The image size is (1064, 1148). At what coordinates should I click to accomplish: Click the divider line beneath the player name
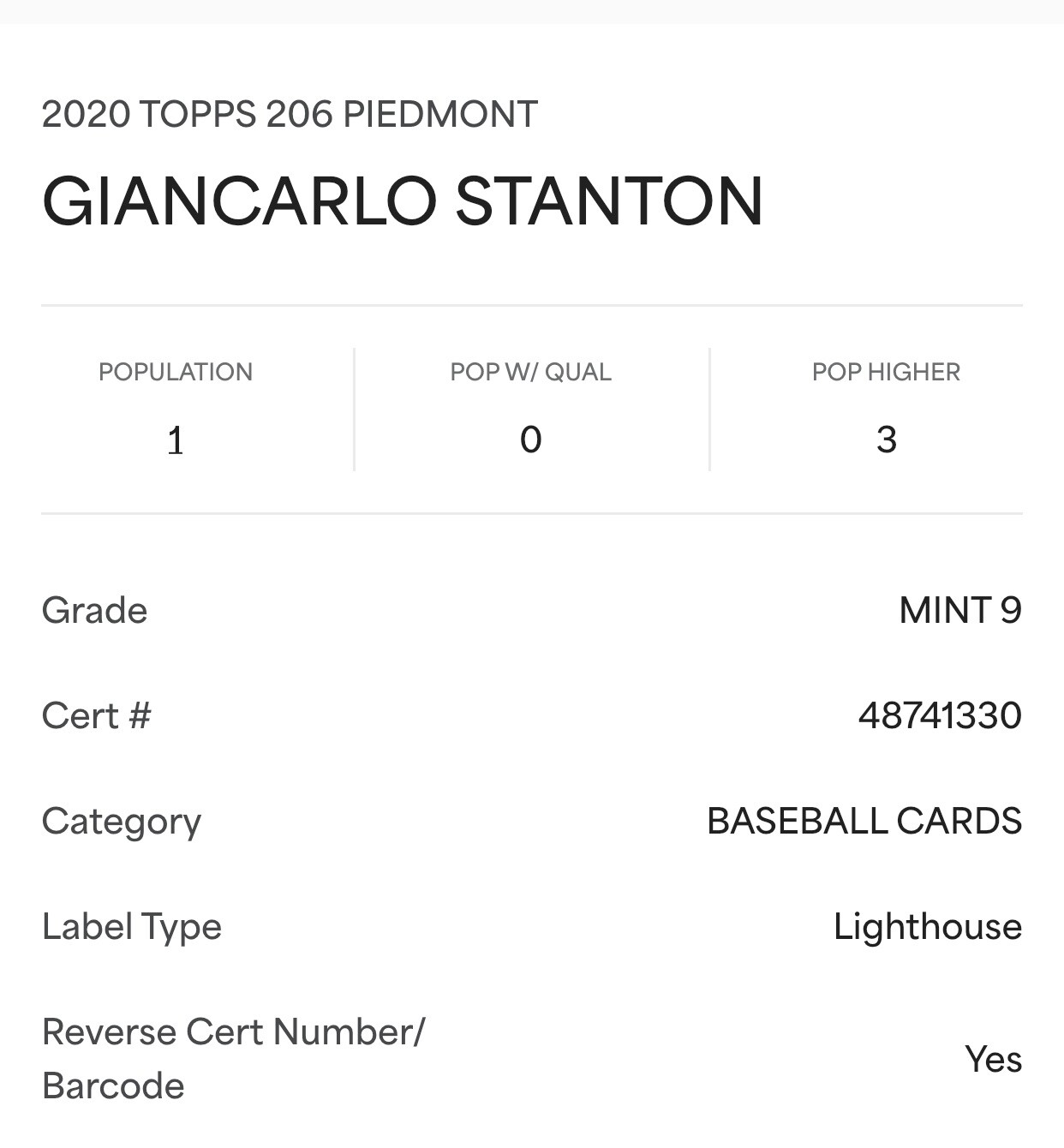point(532,305)
